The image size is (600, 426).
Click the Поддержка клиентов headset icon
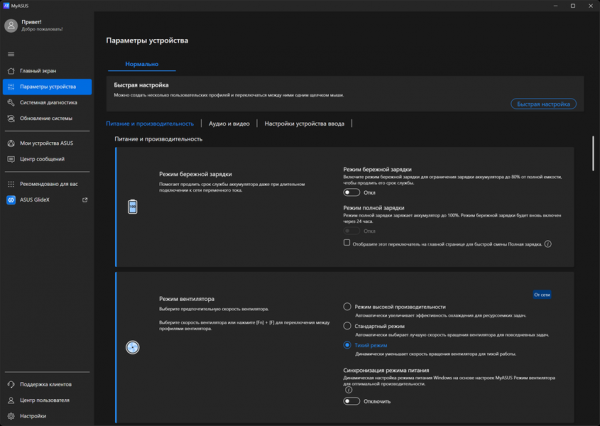click(11, 384)
